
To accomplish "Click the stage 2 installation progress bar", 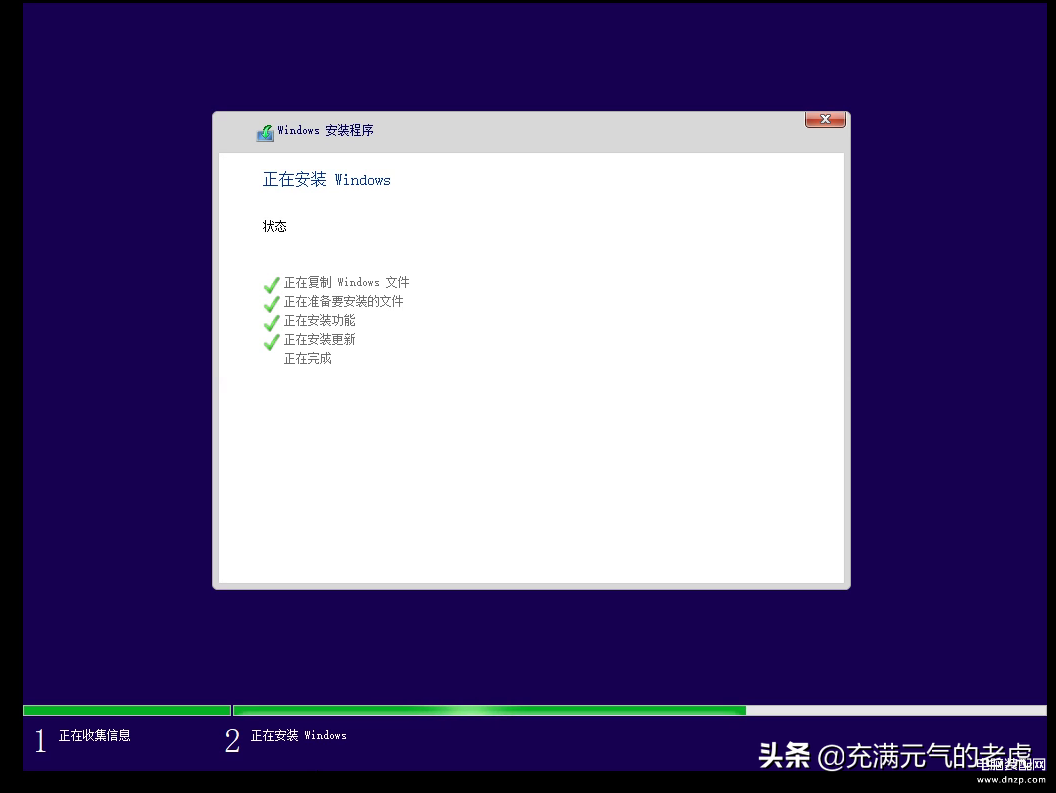I will tap(640, 710).
